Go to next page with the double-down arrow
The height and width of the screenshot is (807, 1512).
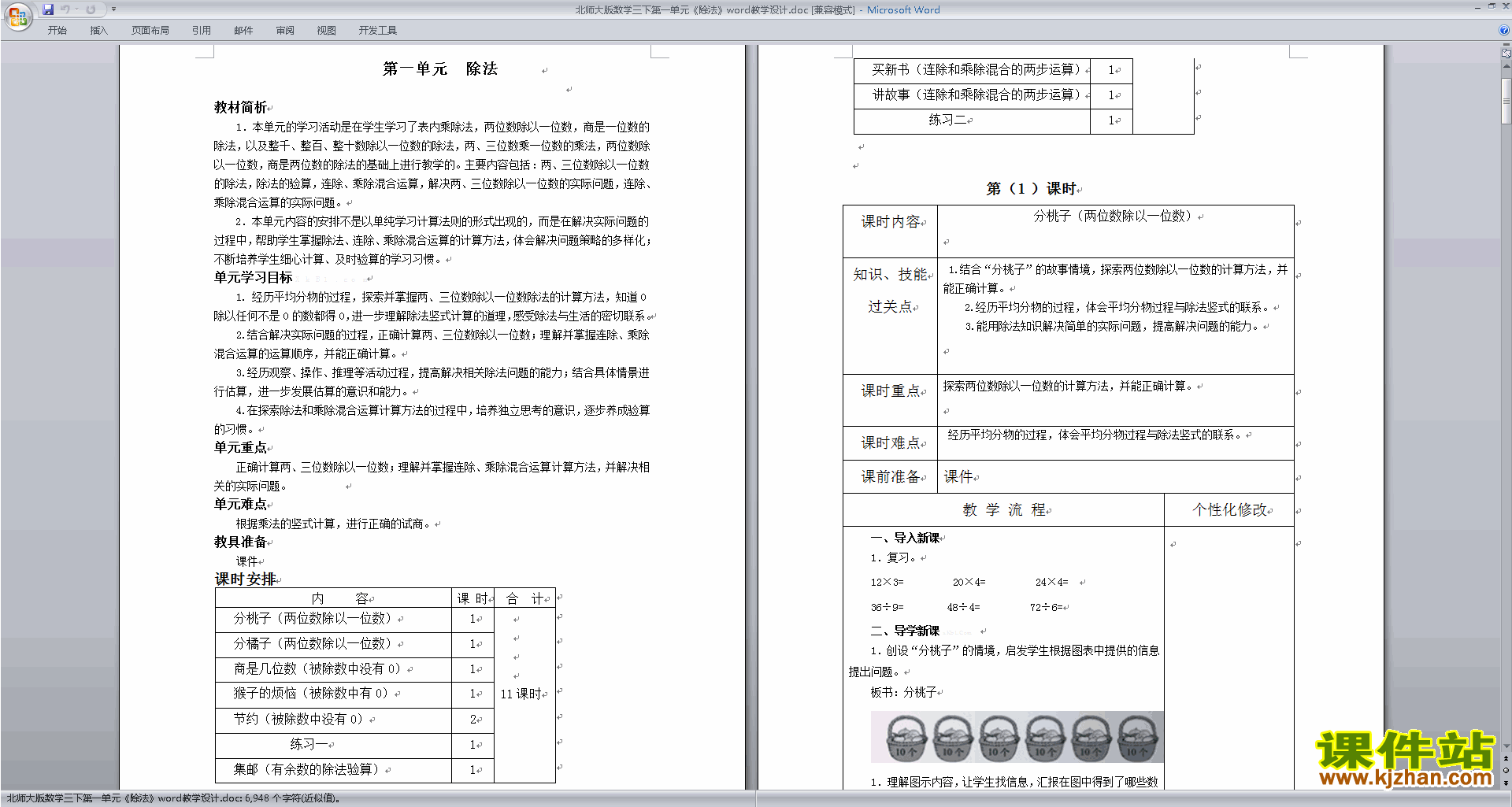click(1506, 783)
